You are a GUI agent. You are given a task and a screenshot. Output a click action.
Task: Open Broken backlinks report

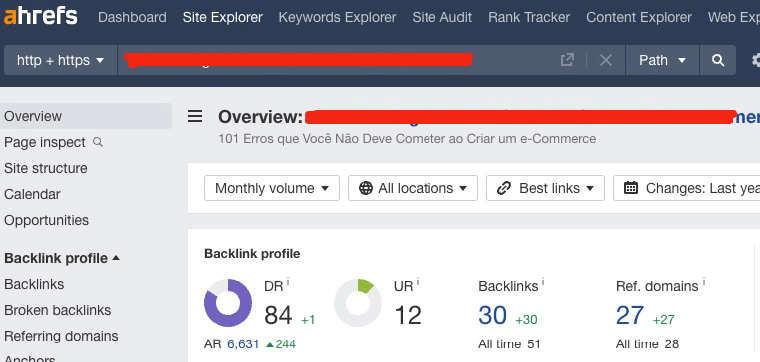click(x=57, y=310)
